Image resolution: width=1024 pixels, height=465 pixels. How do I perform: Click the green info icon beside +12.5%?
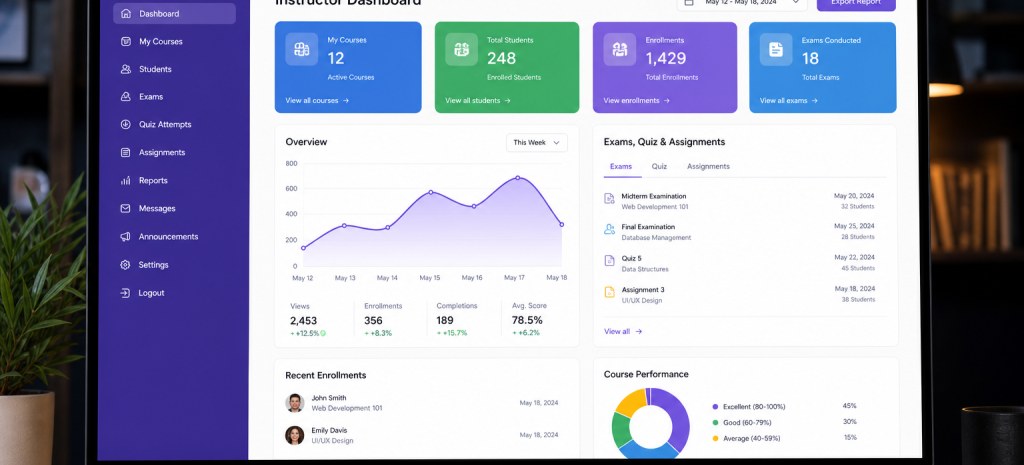click(323, 333)
